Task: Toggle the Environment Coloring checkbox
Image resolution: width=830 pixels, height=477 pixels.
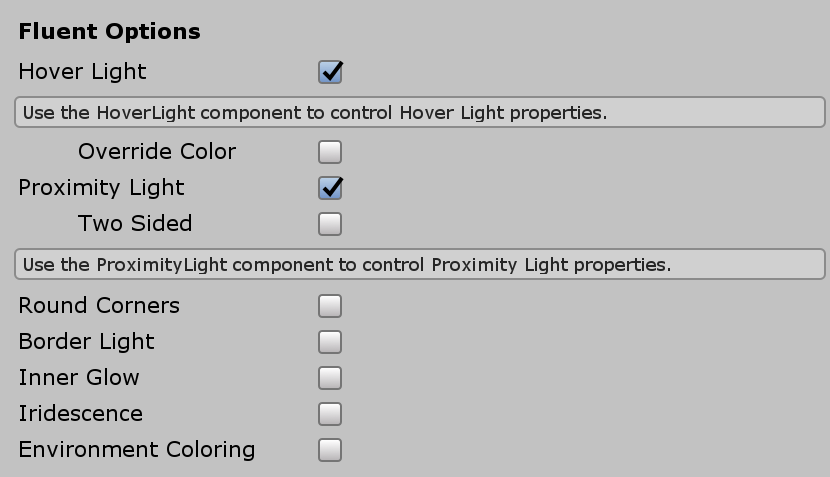Action: point(330,450)
